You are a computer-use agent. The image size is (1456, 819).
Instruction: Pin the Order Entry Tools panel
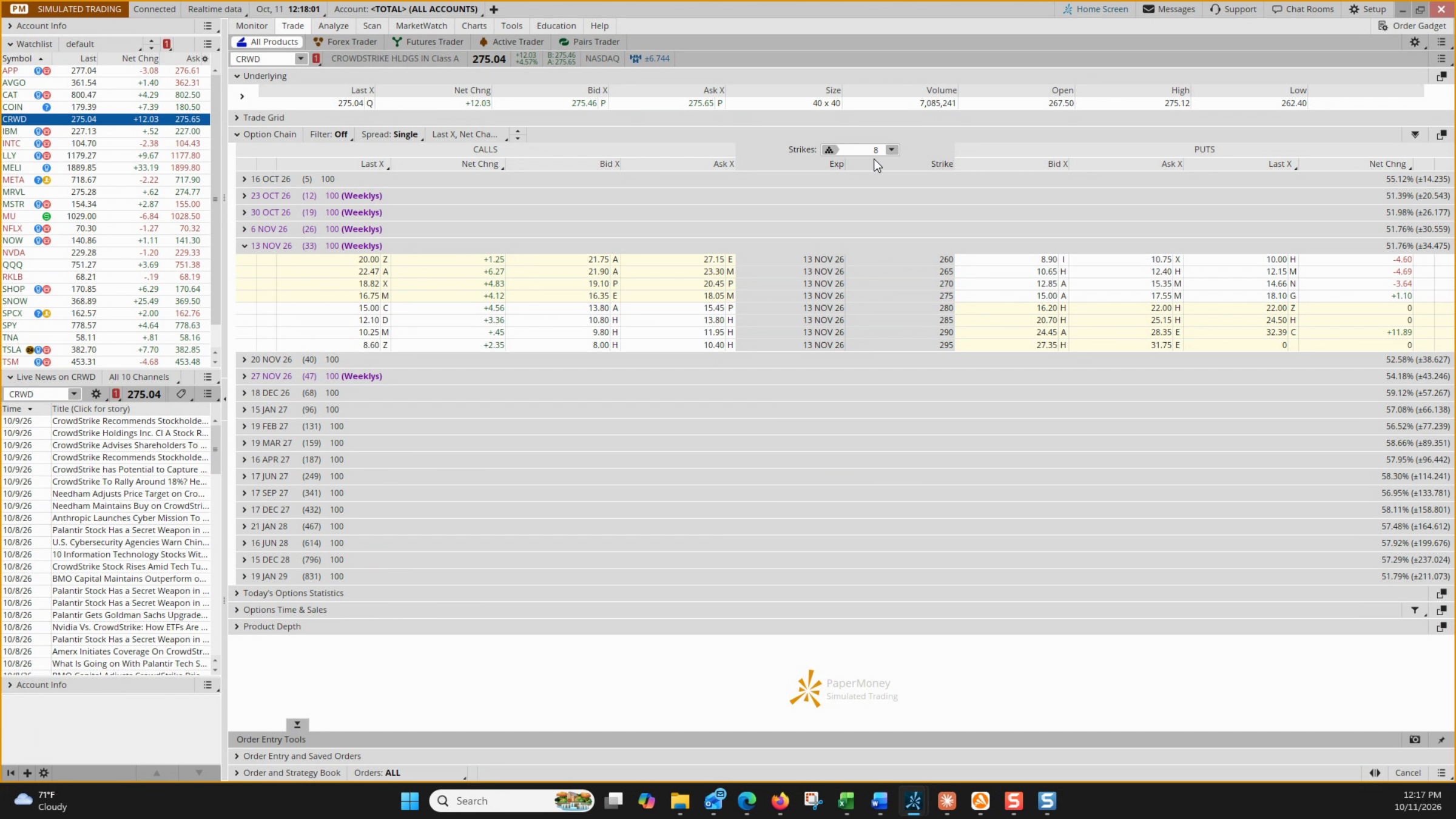click(x=1441, y=739)
